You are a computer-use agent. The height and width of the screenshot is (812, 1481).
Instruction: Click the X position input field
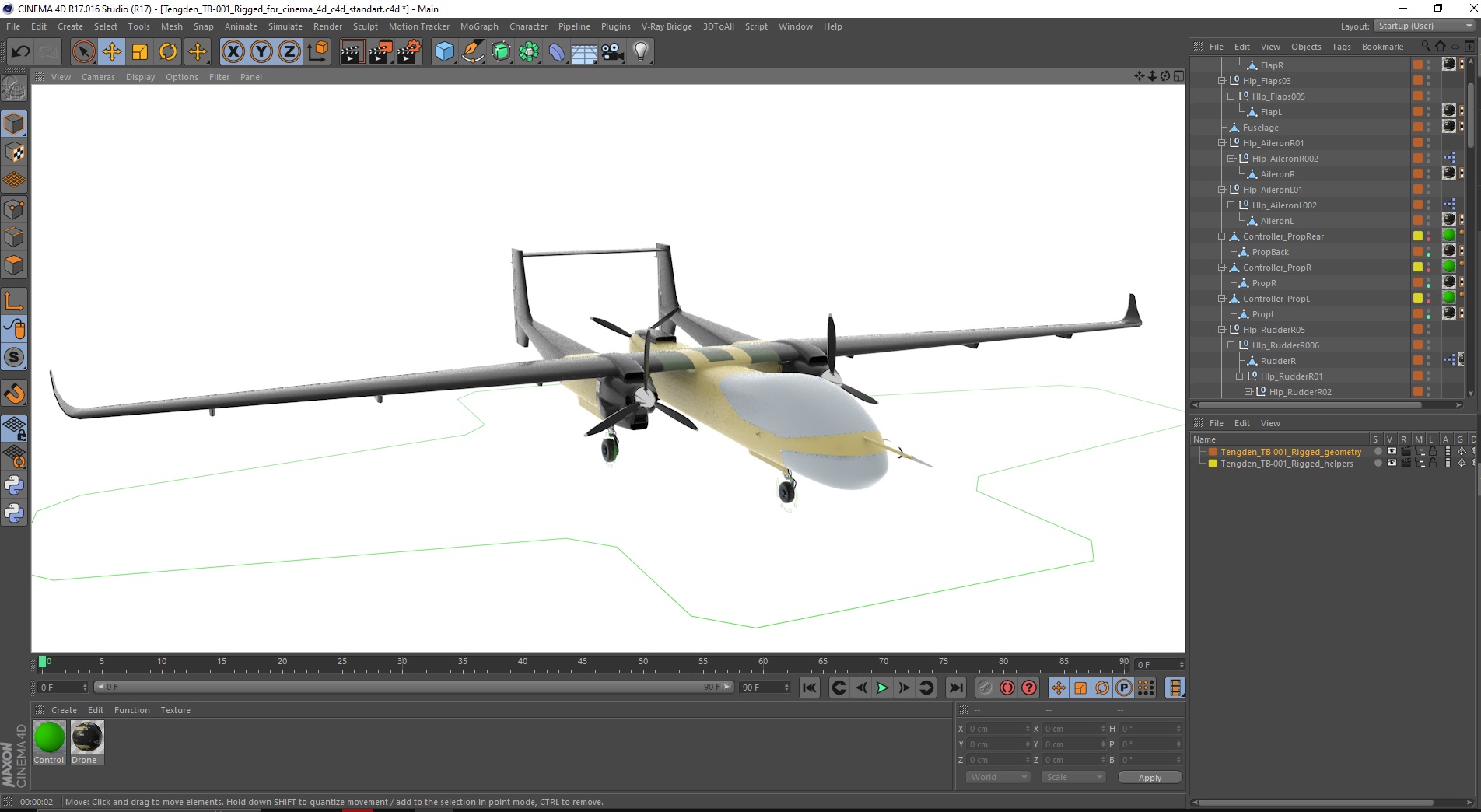tap(997, 729)
